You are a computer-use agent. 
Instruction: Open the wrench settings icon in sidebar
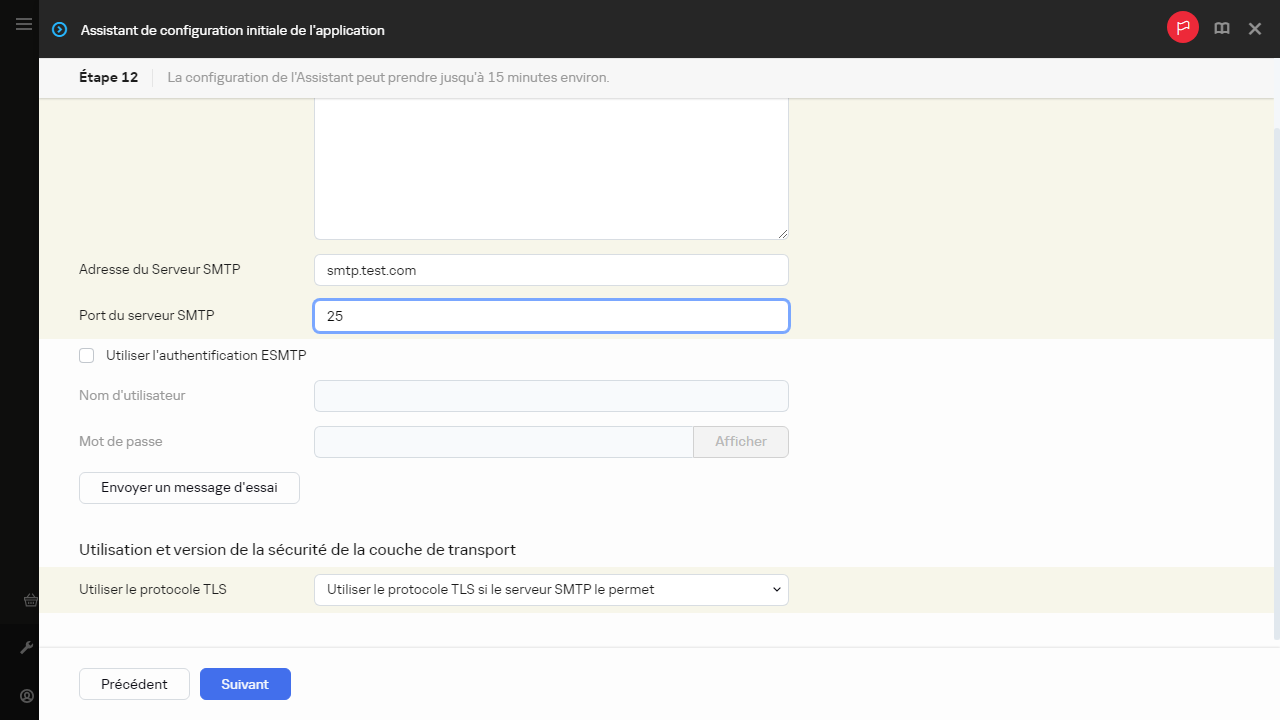[28, 648]
